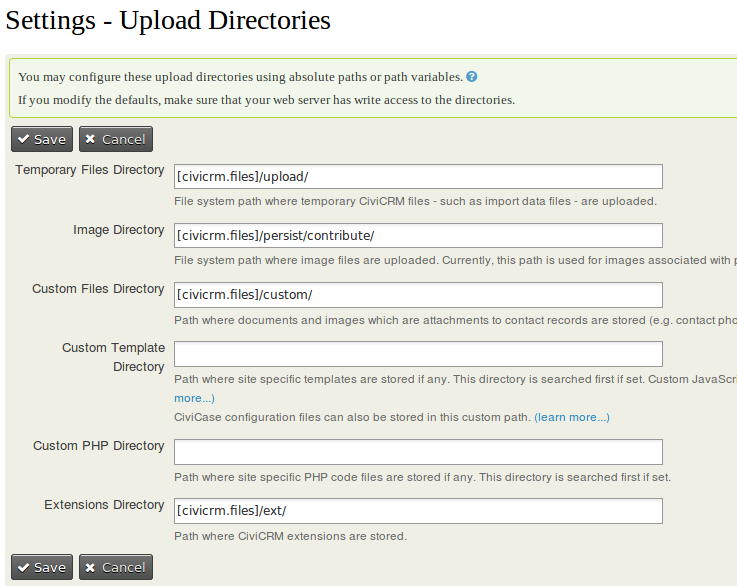Click the "Custom Files Directory" label
The width and height of the screenshot is (737, 586).
click(98, 289)
